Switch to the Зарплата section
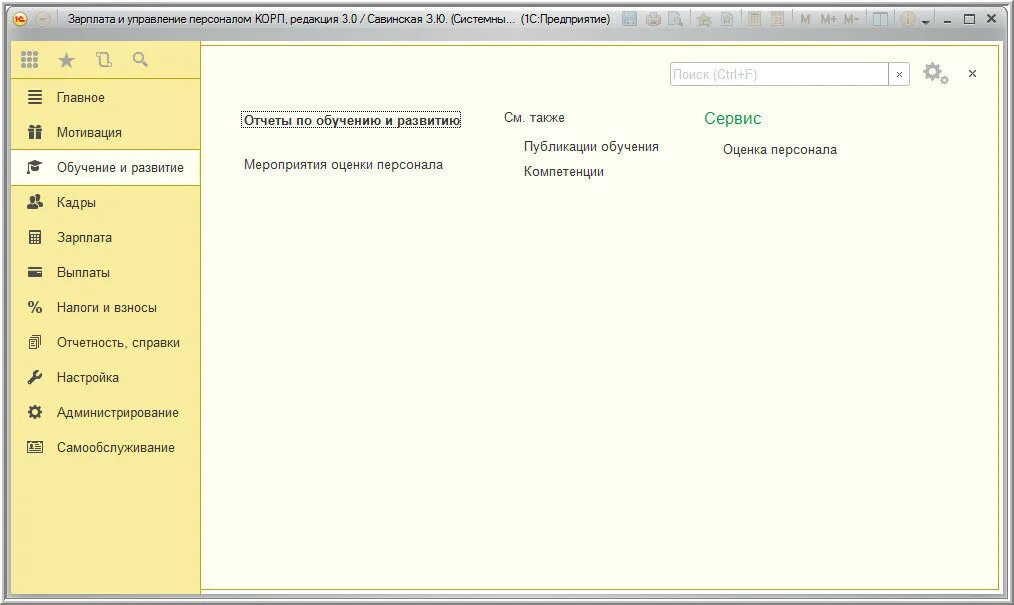This screenshot has height=605, width=1014. point(83,237)
